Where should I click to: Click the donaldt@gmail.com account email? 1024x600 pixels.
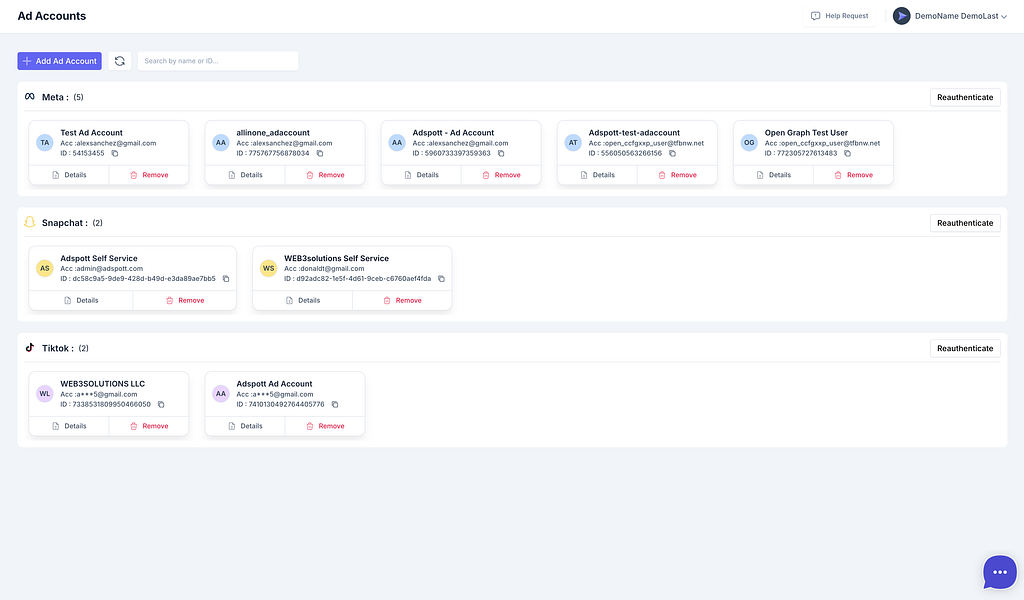[x=332, y=268]
